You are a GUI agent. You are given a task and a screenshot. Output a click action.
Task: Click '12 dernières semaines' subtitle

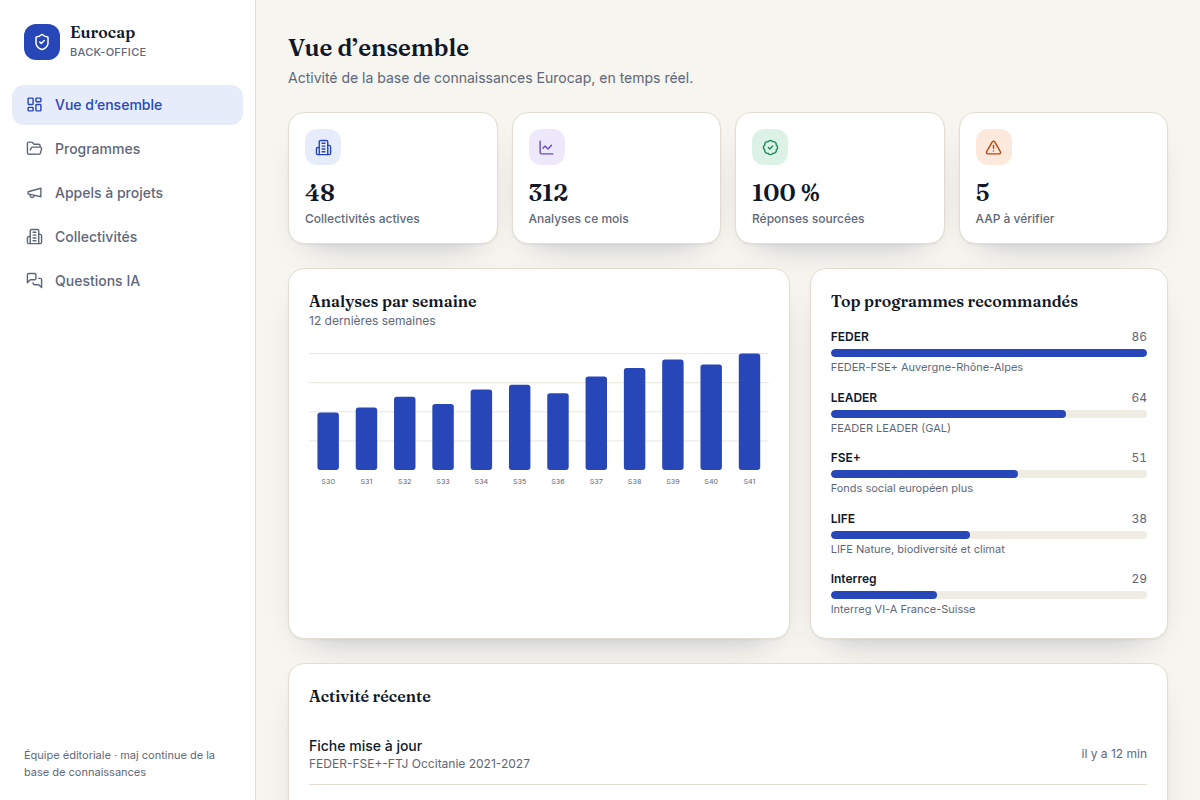pos(372,321)
